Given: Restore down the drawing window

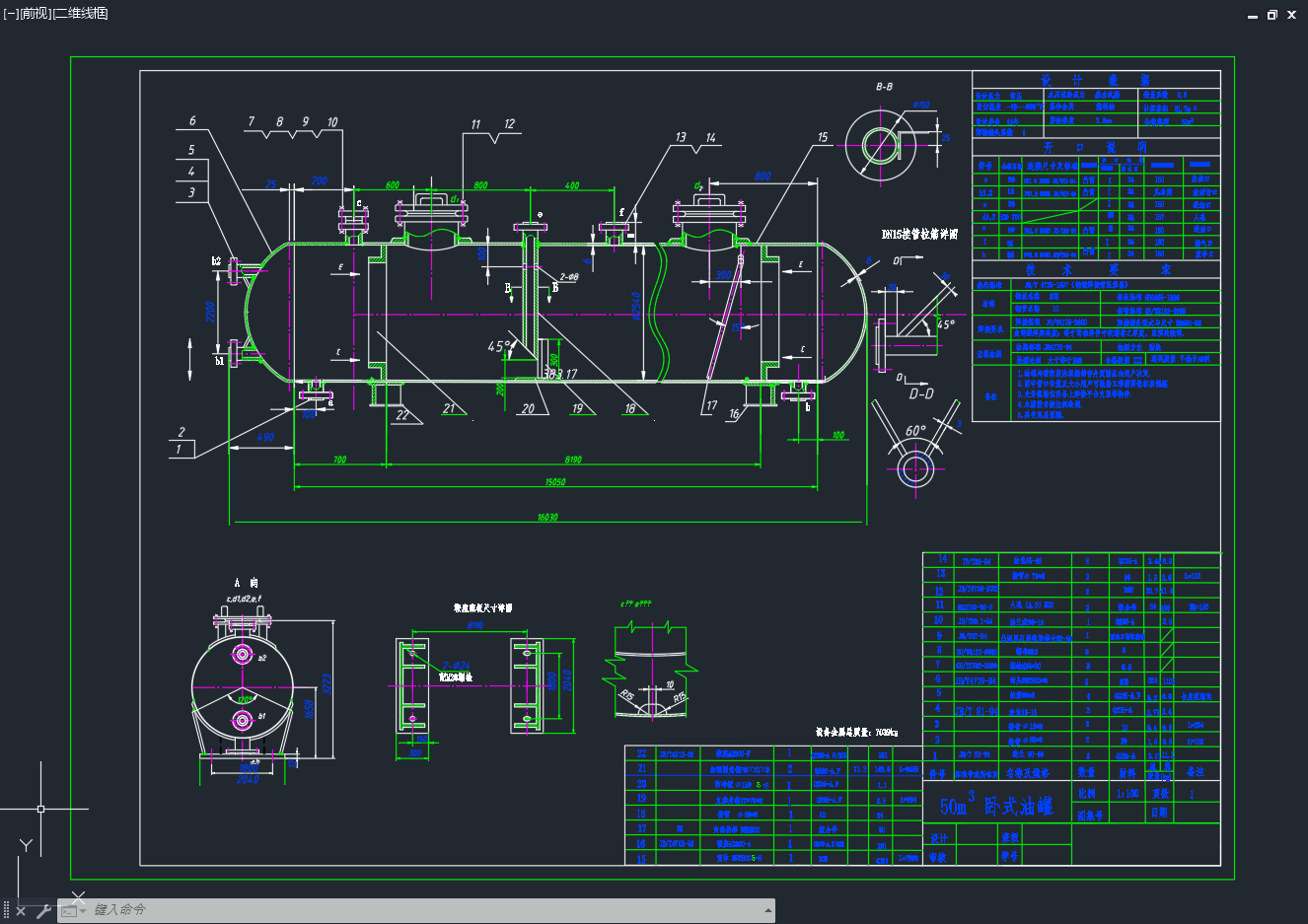Looking at the screenshot, I should (x=1272, y=15).
